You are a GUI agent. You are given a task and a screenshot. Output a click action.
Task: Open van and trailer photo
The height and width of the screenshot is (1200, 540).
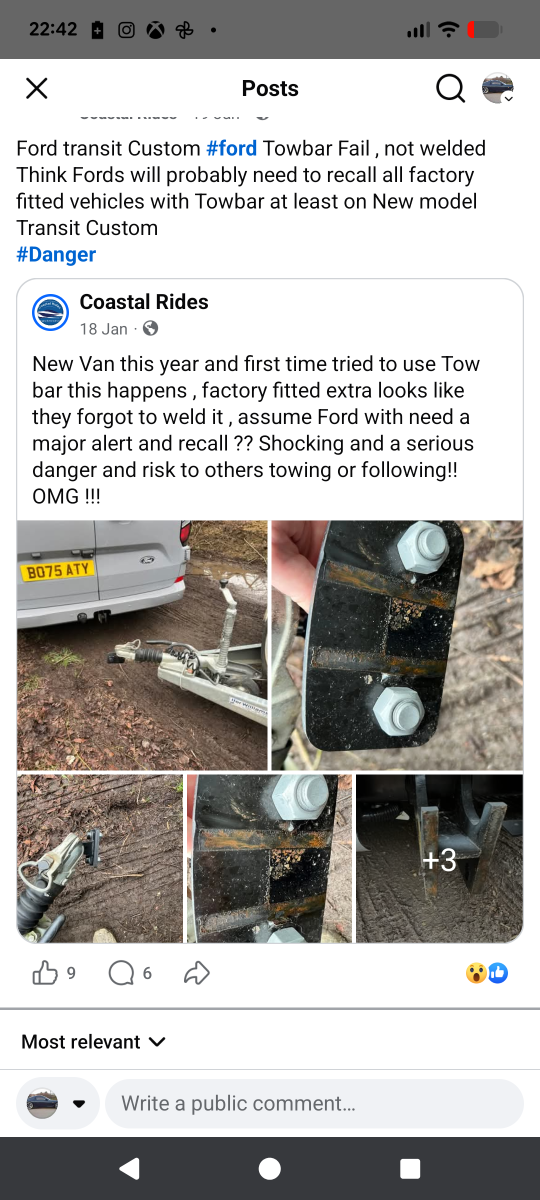(x=142, y=645)
